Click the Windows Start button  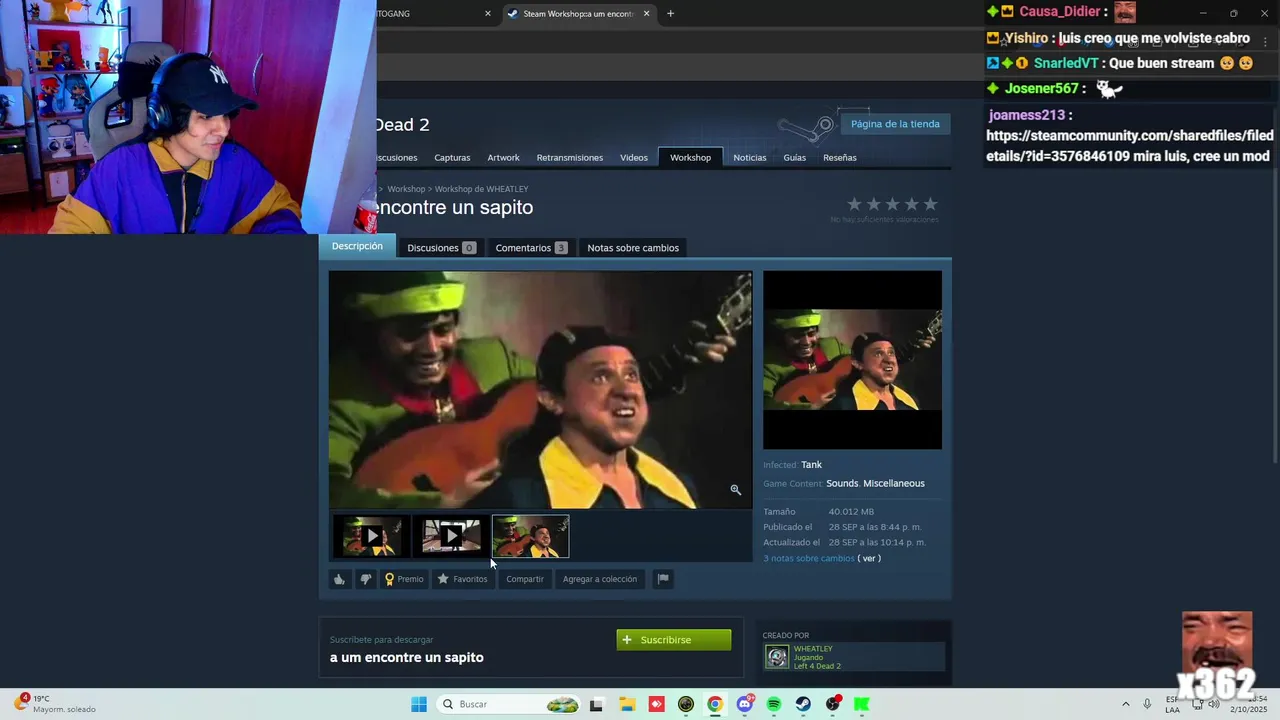click(419, 704)
